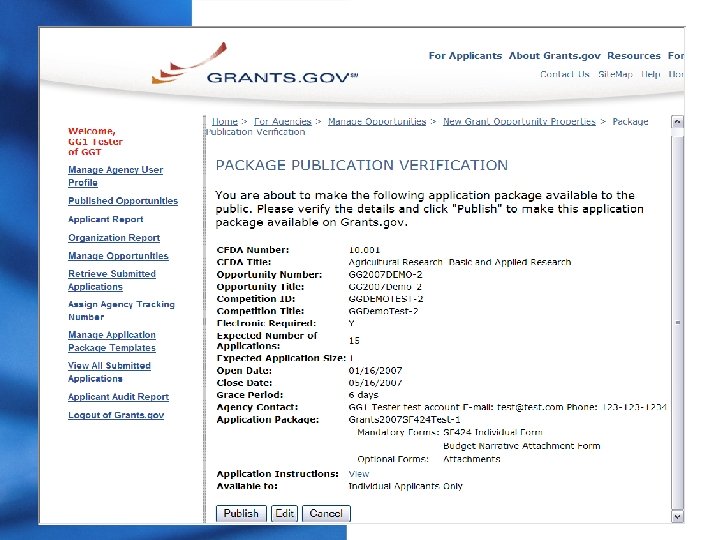Click Logout of Grants.gov link
The width and height of the screenshot is (720, 540).
pos(116,415)
